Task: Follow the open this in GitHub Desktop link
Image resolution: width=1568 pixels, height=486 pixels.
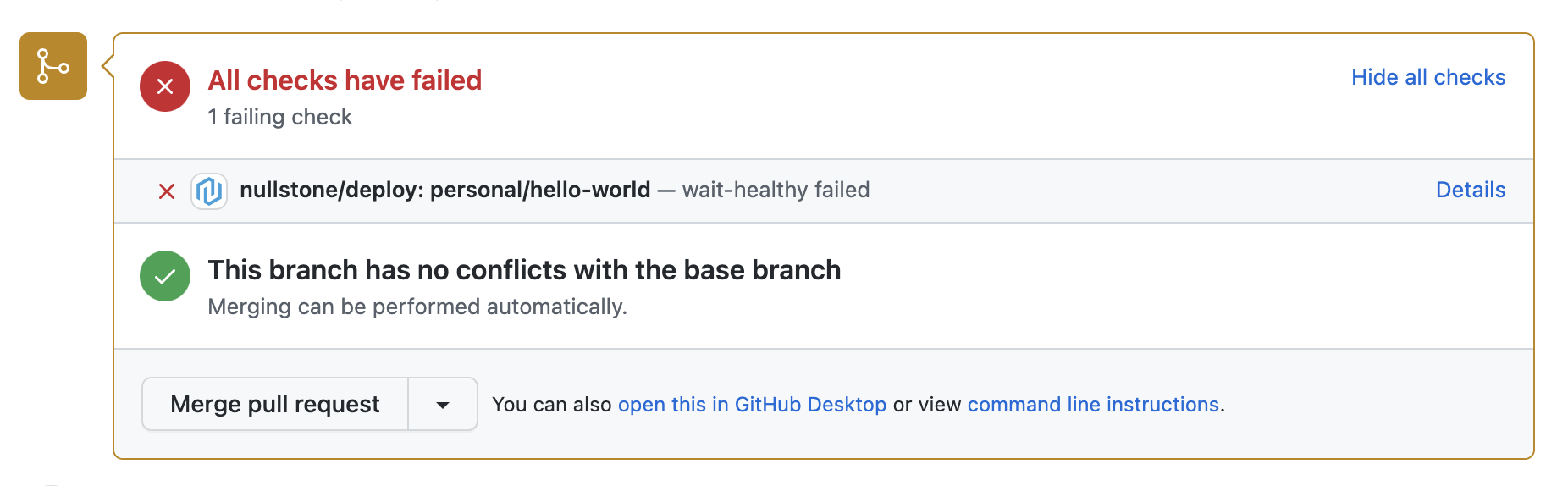Action: (752, 405)
